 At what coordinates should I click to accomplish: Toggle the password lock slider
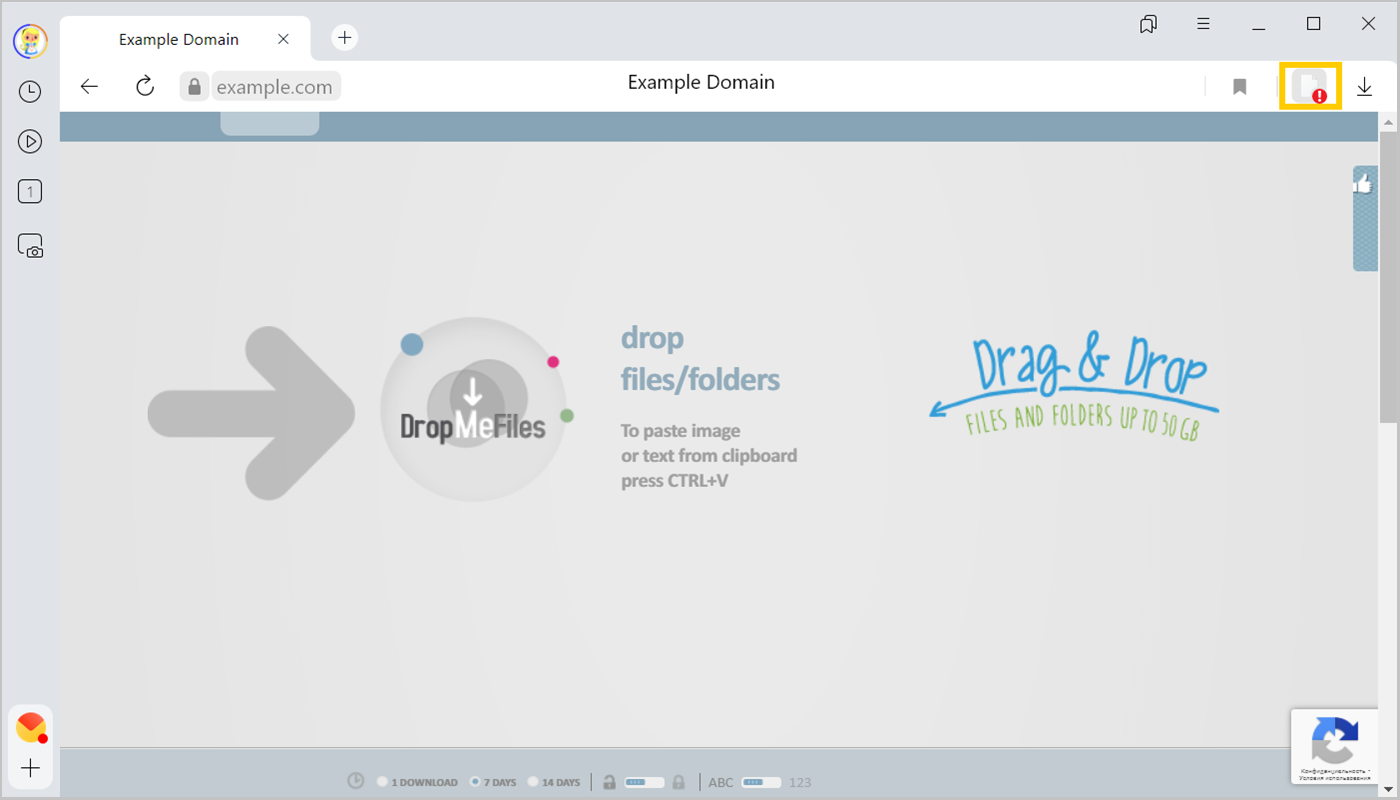(644, 782)
